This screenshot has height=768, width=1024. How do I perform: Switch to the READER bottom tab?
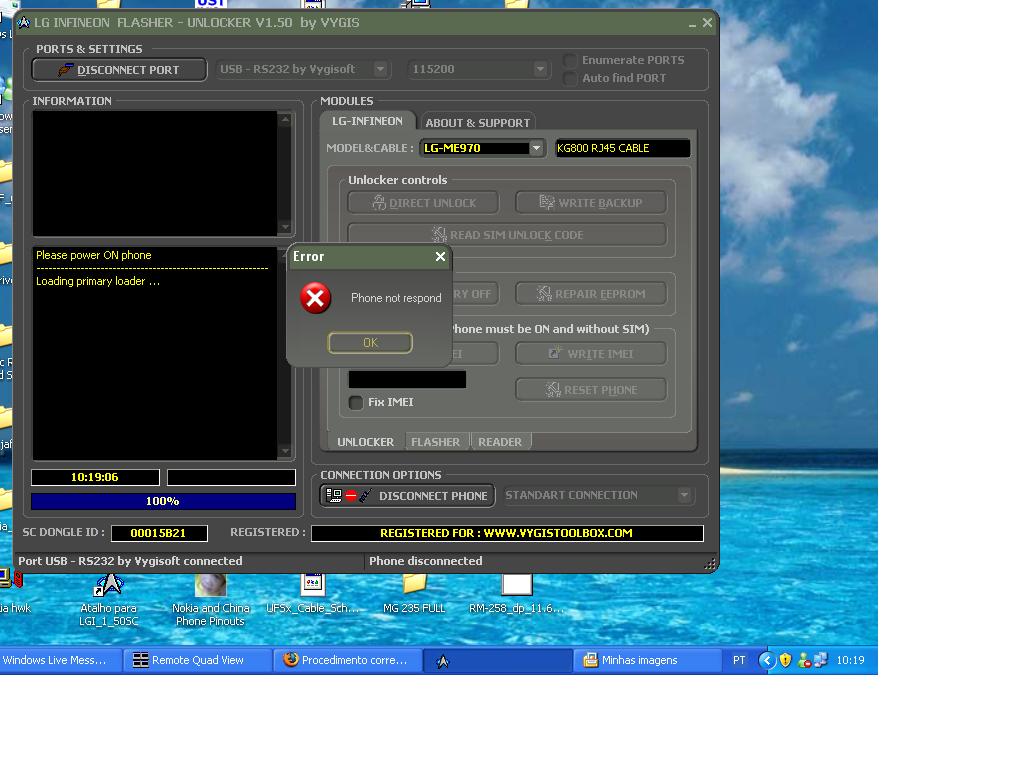point(500,441)
